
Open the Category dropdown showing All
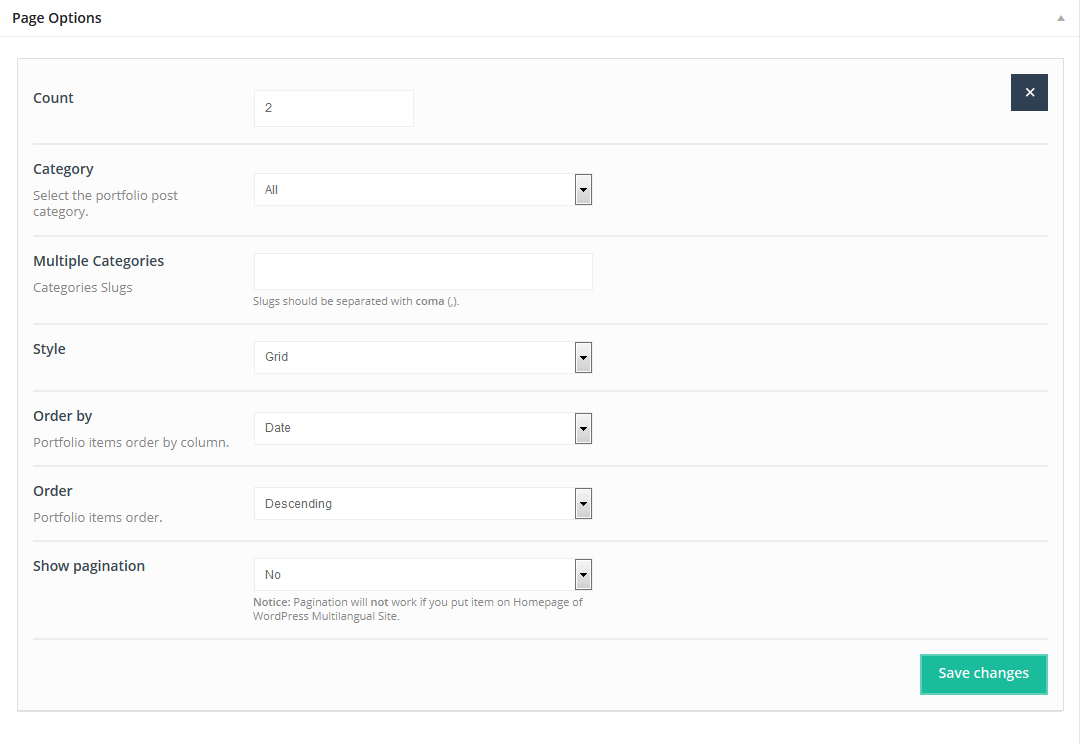pyautogui.click(x=414, y=190)
